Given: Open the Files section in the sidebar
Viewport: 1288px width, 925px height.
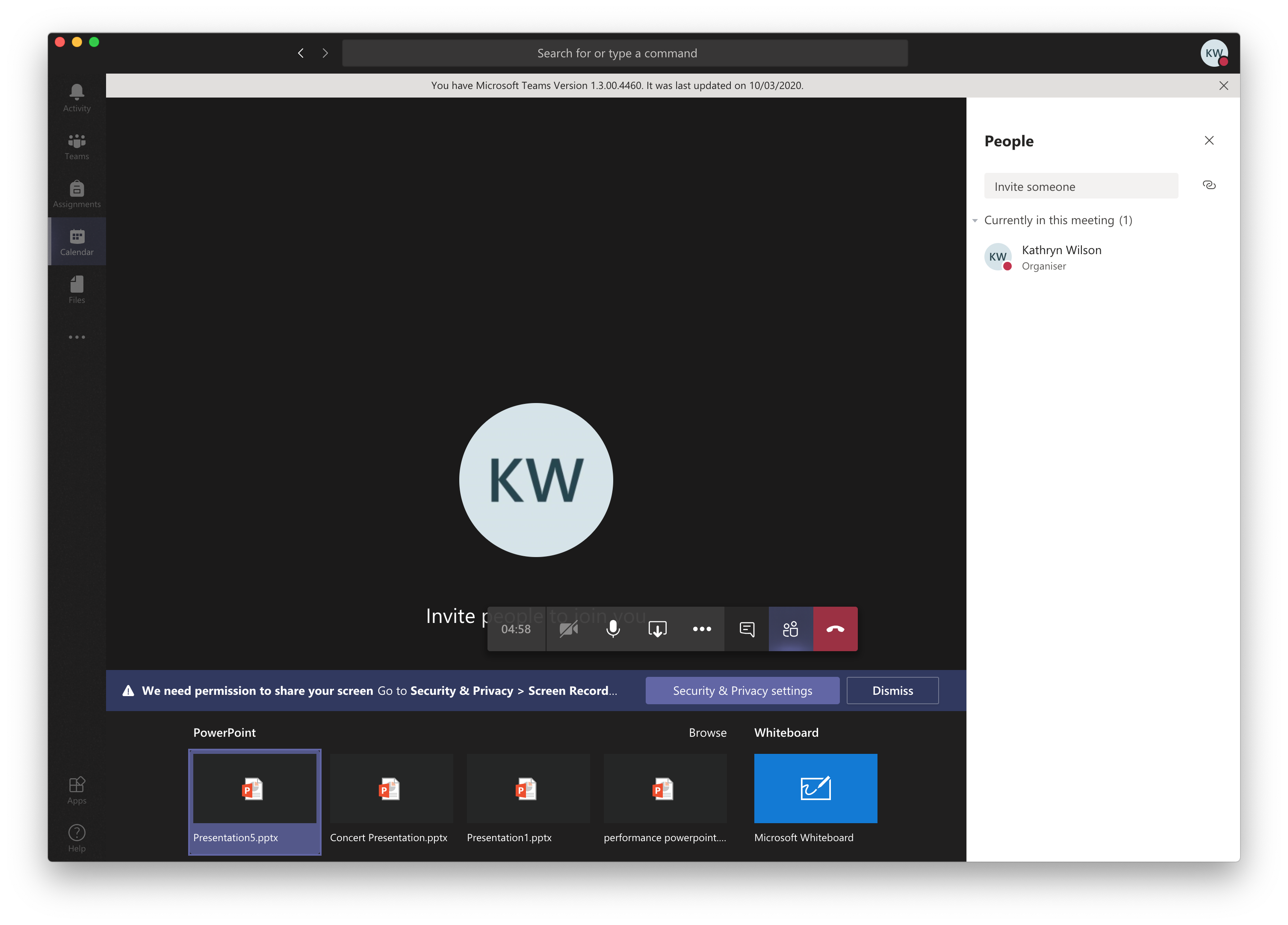Looking at the screenshot, I should click(x=77, y=290).
